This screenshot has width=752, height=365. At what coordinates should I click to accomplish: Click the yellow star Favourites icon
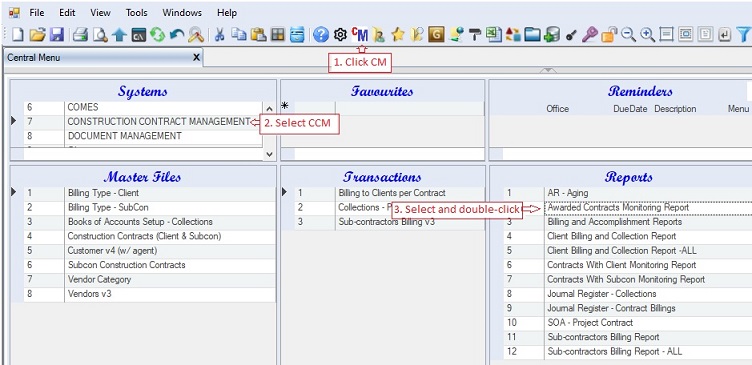point(398,35)
